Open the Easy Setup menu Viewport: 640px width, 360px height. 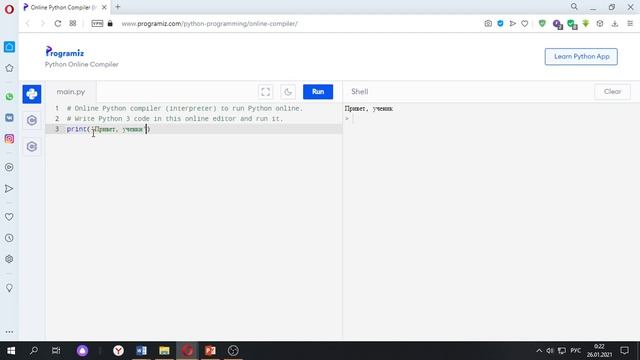630,24
